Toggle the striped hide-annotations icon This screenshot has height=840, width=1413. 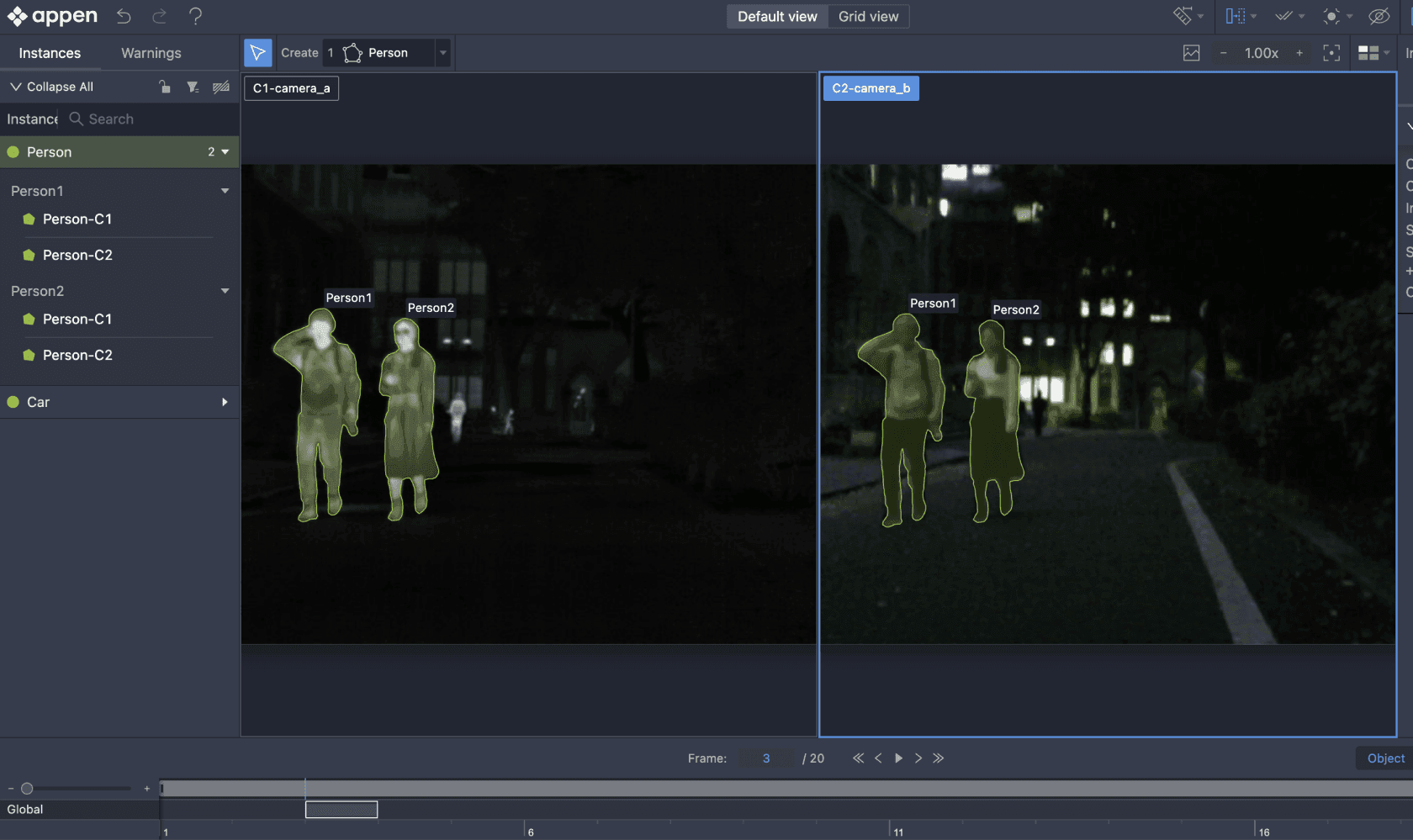(221, 87)
